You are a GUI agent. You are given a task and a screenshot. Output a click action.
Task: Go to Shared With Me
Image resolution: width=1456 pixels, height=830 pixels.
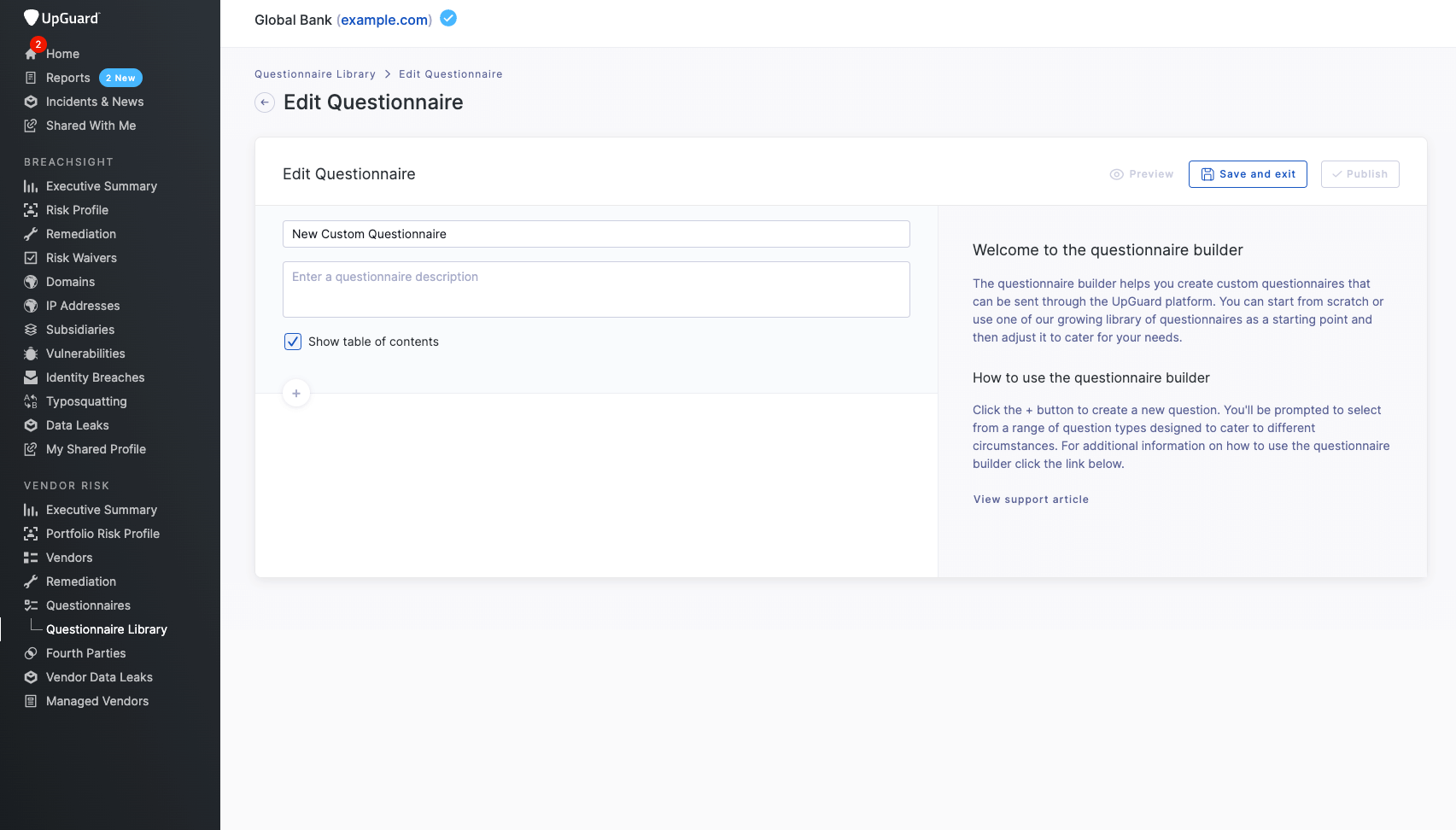click(91, 126)
